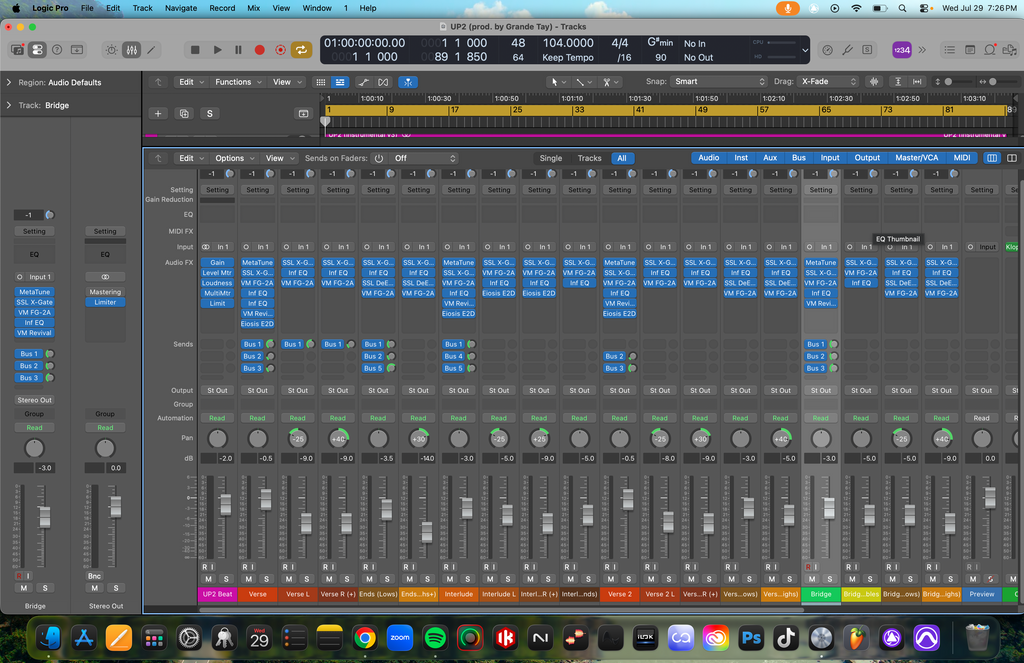1024x663 pixels.
Task: Open Spotify from the Dock
Action: coord(435,638)
